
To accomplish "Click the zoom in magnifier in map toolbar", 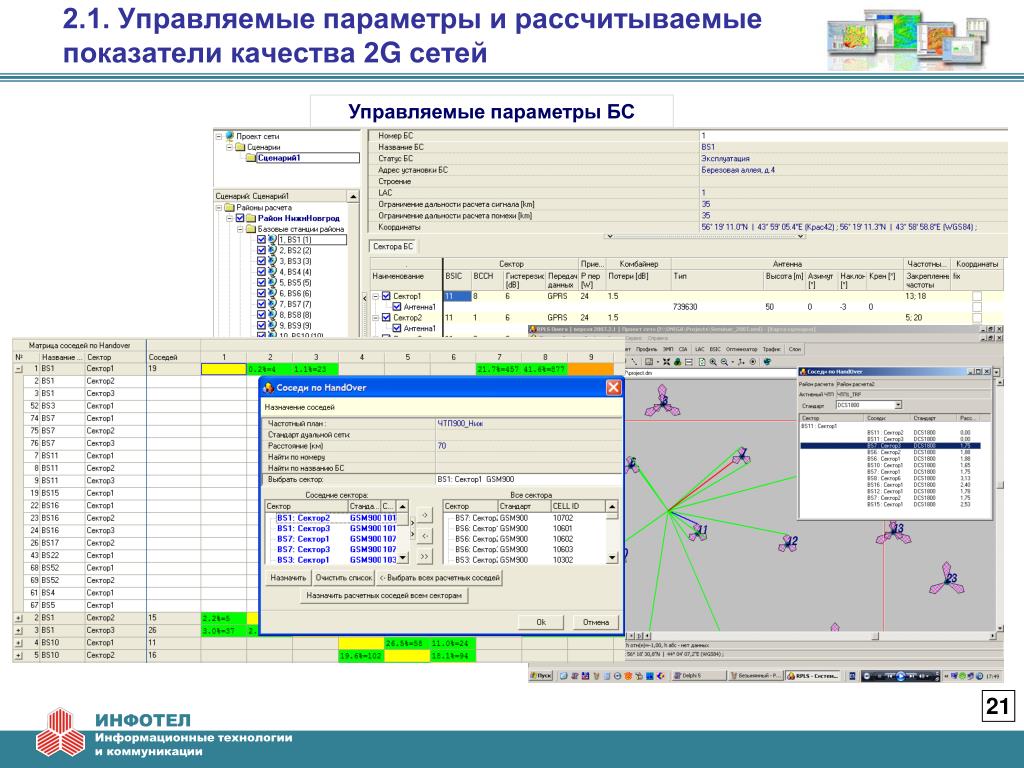I will (x=713, y=362).
